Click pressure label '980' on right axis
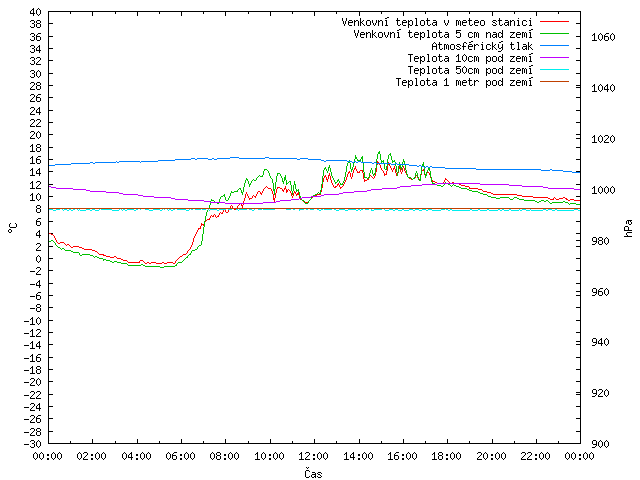 (x=600, y=241)
